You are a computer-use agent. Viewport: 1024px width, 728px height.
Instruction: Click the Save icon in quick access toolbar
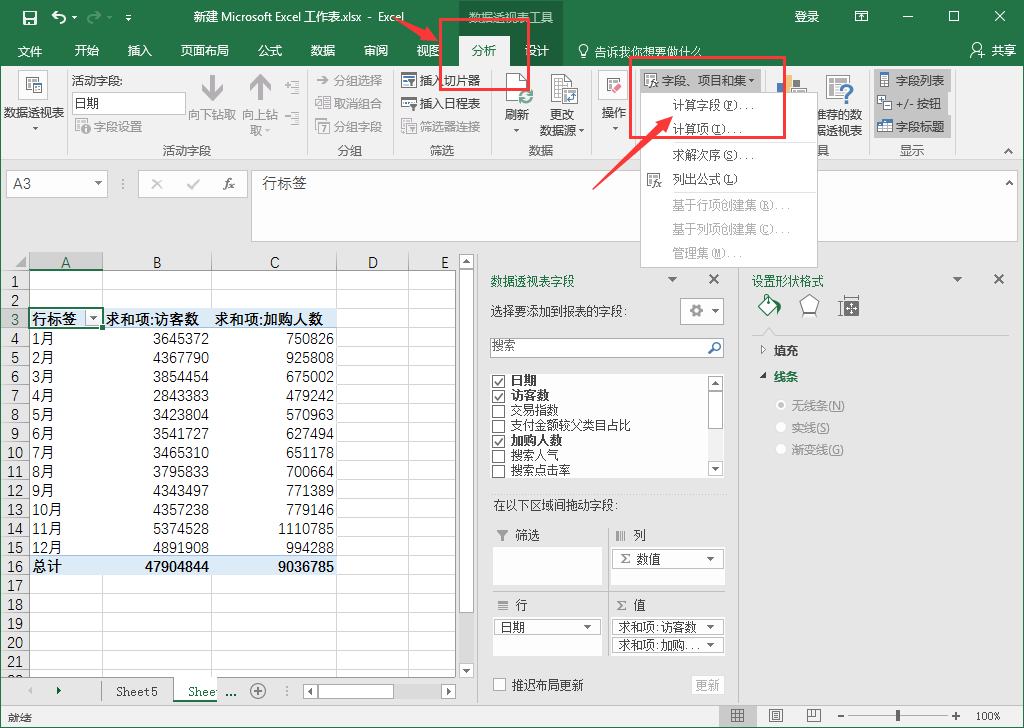(x=30, y=17)
